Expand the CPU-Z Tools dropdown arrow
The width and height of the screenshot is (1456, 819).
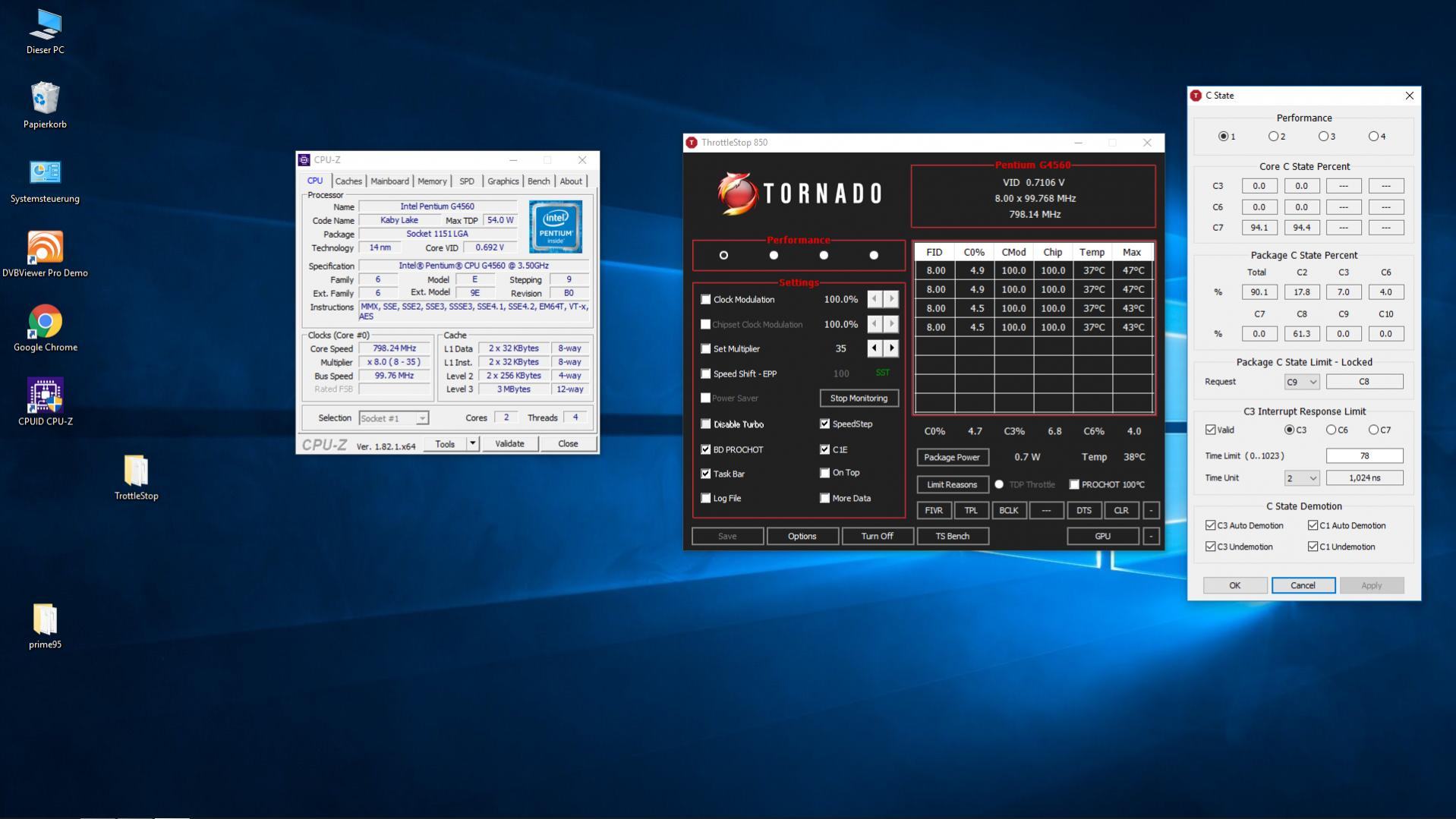point(472,443)
